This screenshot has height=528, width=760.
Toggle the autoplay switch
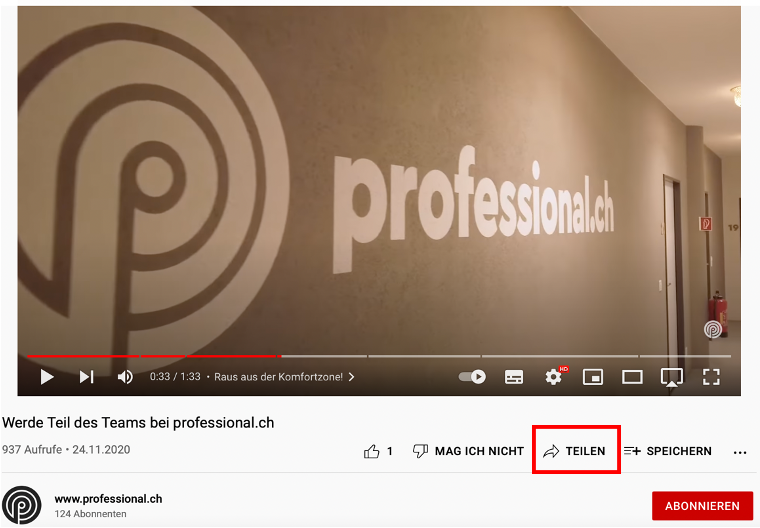tap(472, 377)
